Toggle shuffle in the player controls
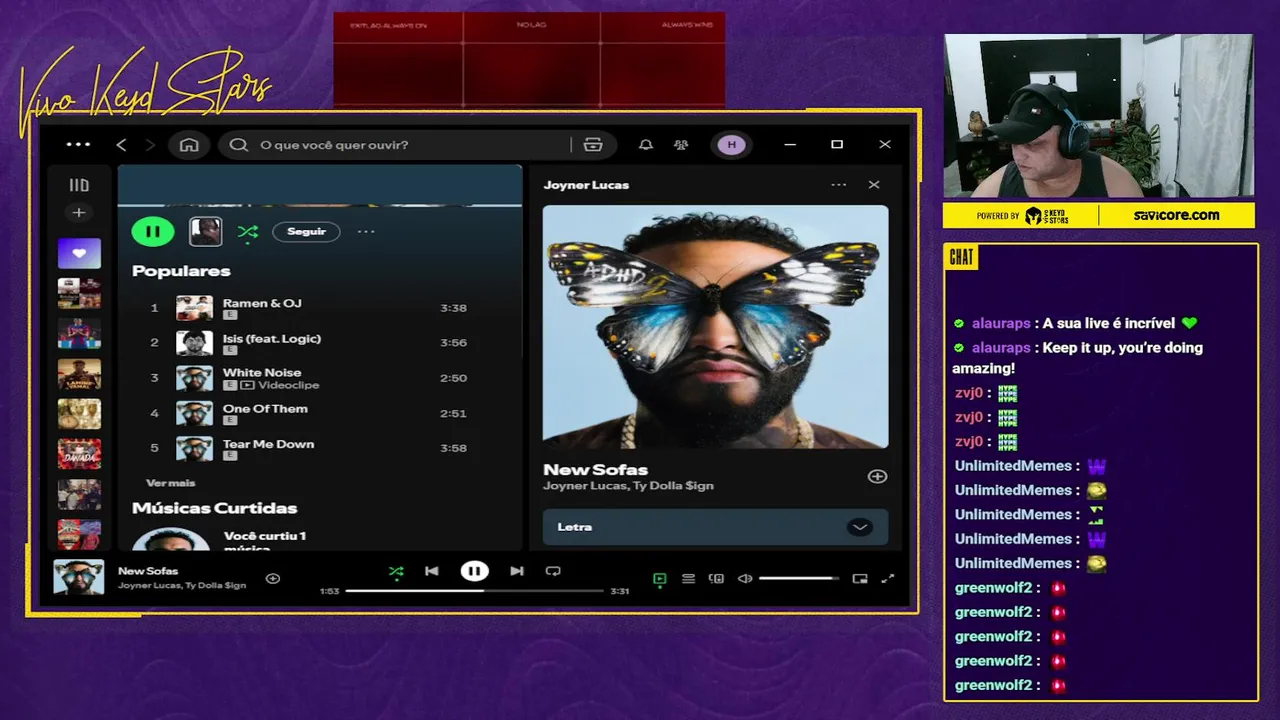Viewport: 1280px width, 720px height. pos(396,571)
